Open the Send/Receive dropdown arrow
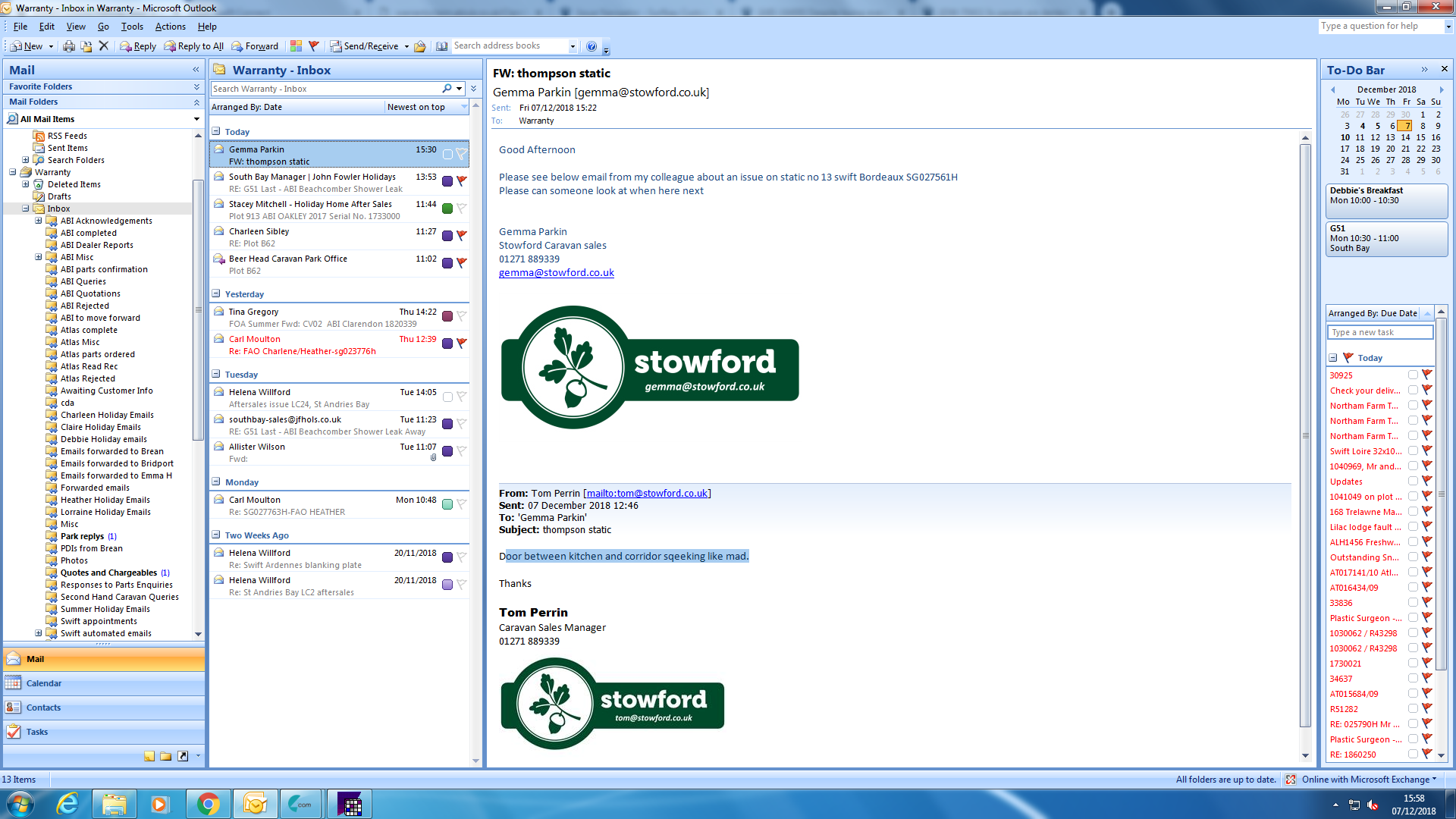Screen dimensions: 1456x819 (x=406, y=46)
